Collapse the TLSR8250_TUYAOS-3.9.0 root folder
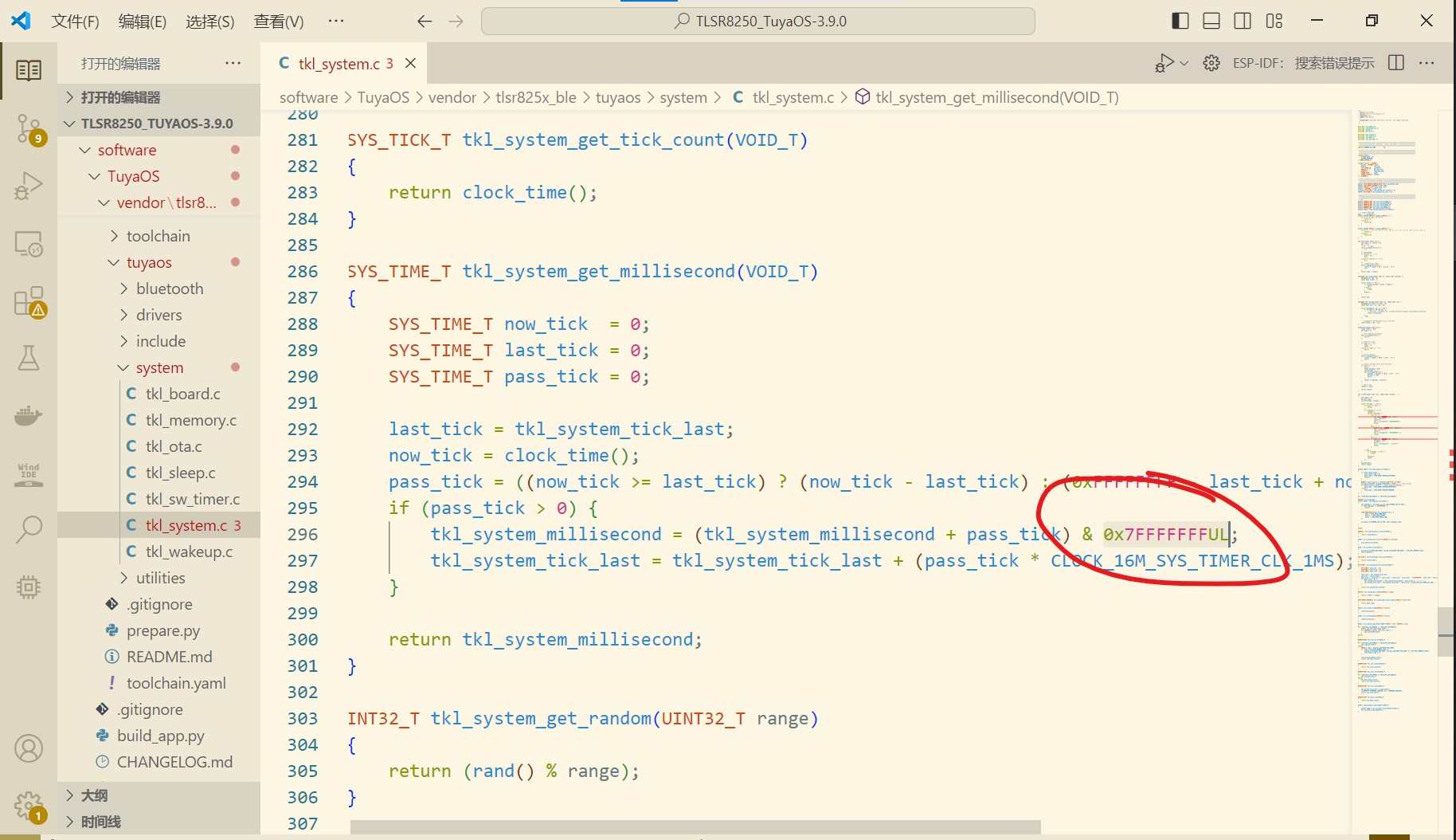This screenshot has width=1456, height=840. pos(159,124)
